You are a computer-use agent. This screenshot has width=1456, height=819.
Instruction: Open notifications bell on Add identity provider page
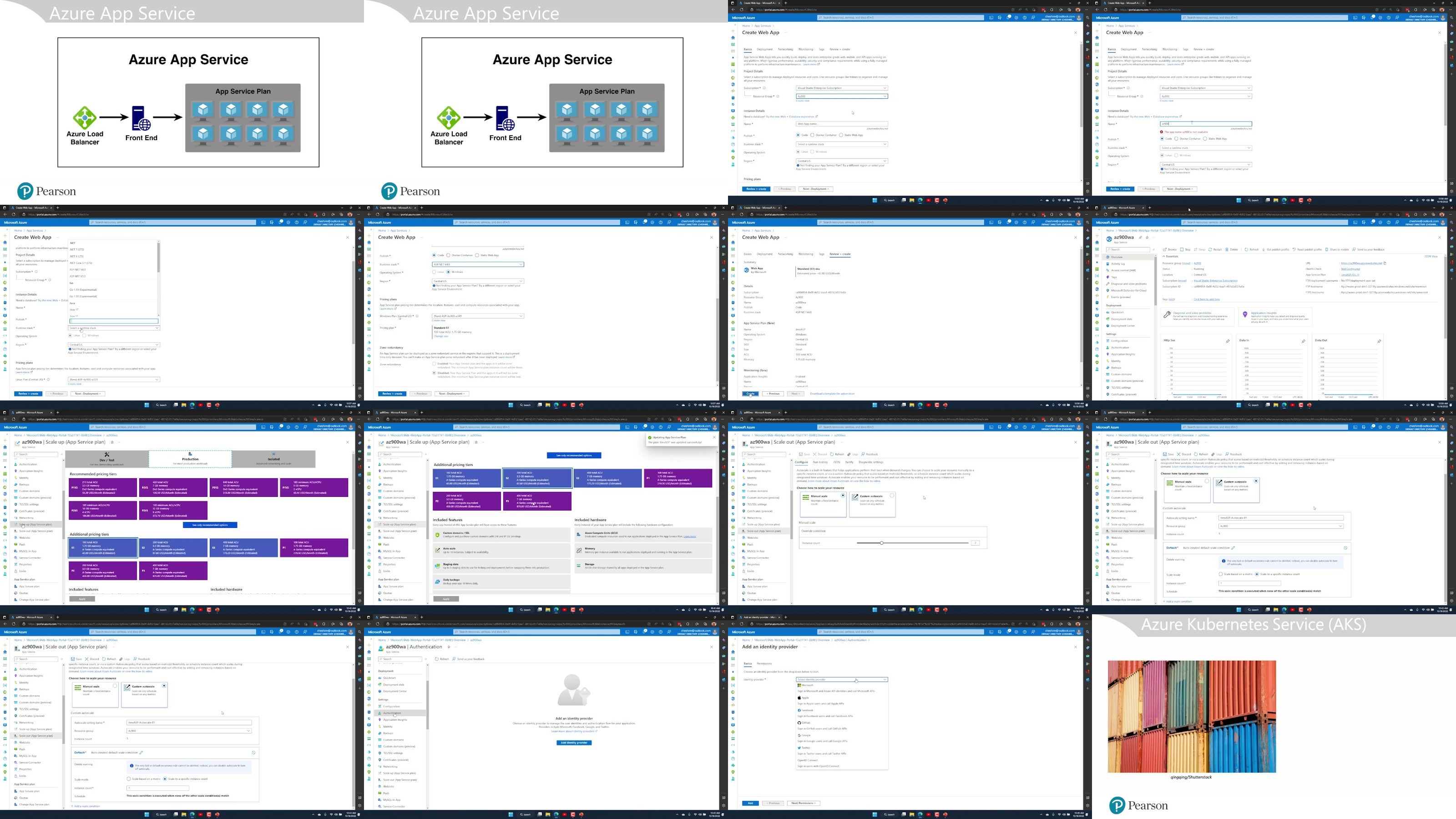1008,632
